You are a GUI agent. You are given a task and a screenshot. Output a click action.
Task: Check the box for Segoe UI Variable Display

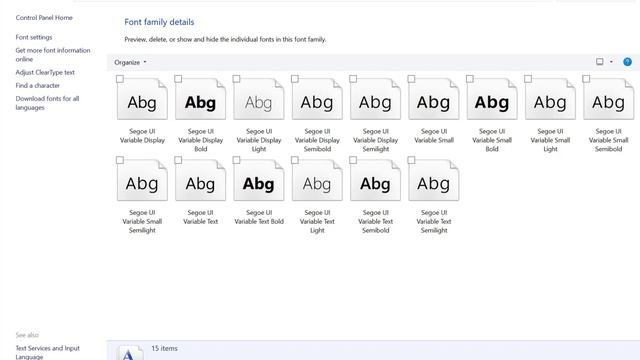coord(120,79)
